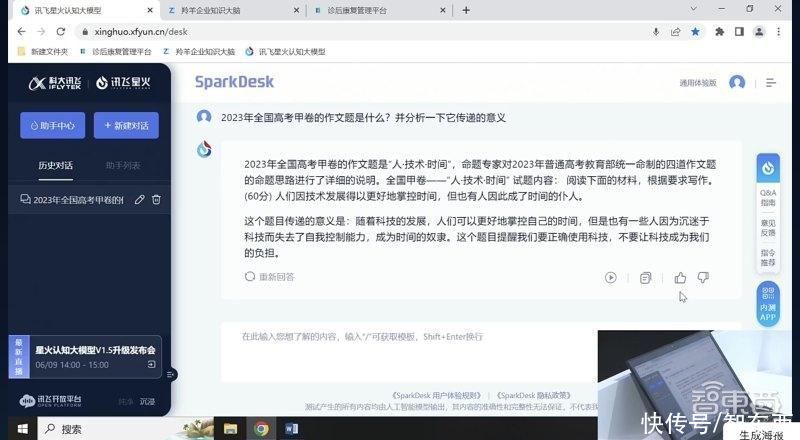Open the 新建文件夹 bookmark folder
This screenshot has width=800, height=440.
pyautogui.click(x=43, y=52)
